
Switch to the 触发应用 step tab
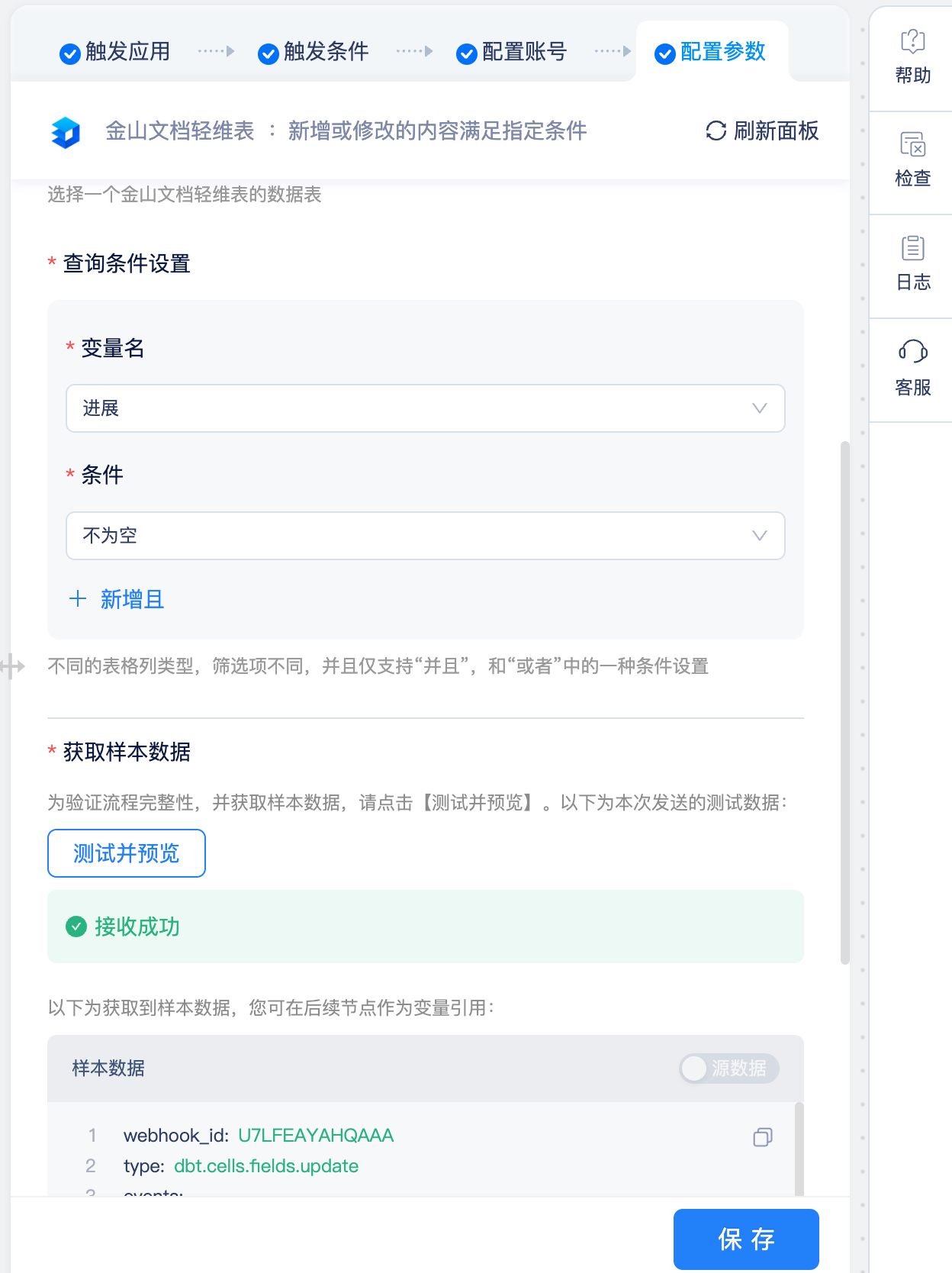point(115,52)
